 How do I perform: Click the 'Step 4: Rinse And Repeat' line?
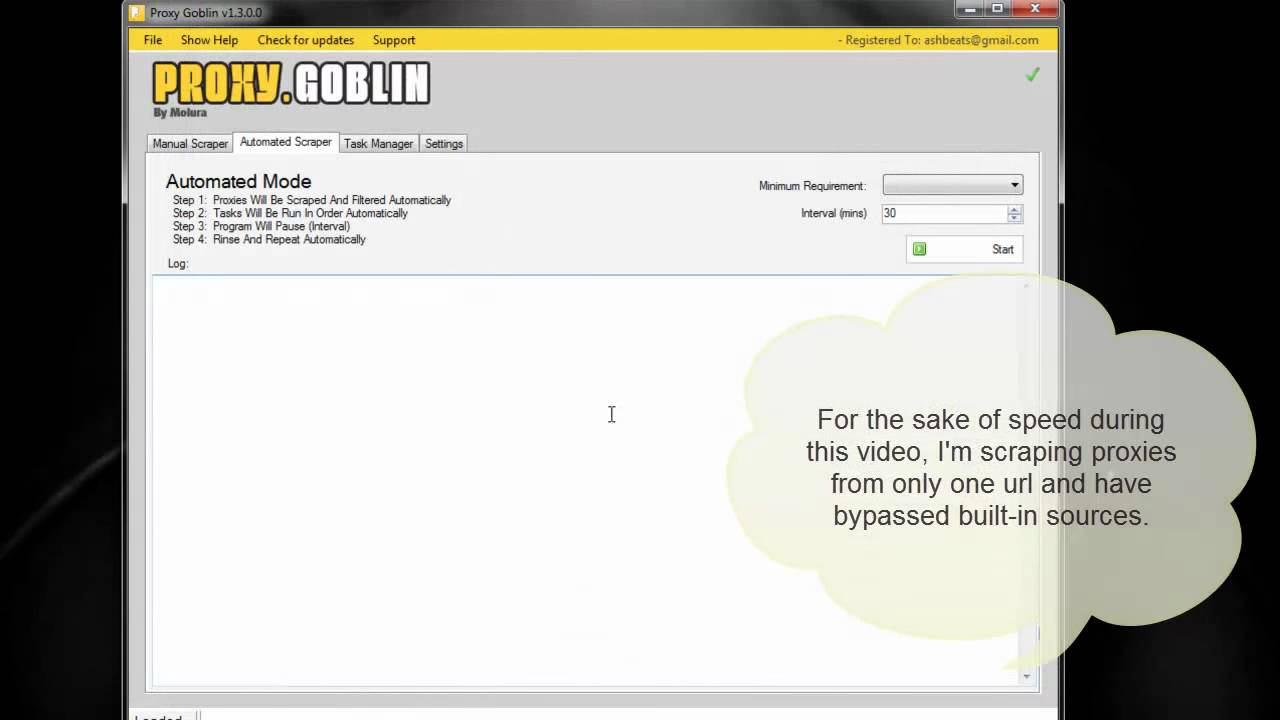[269, 239]
